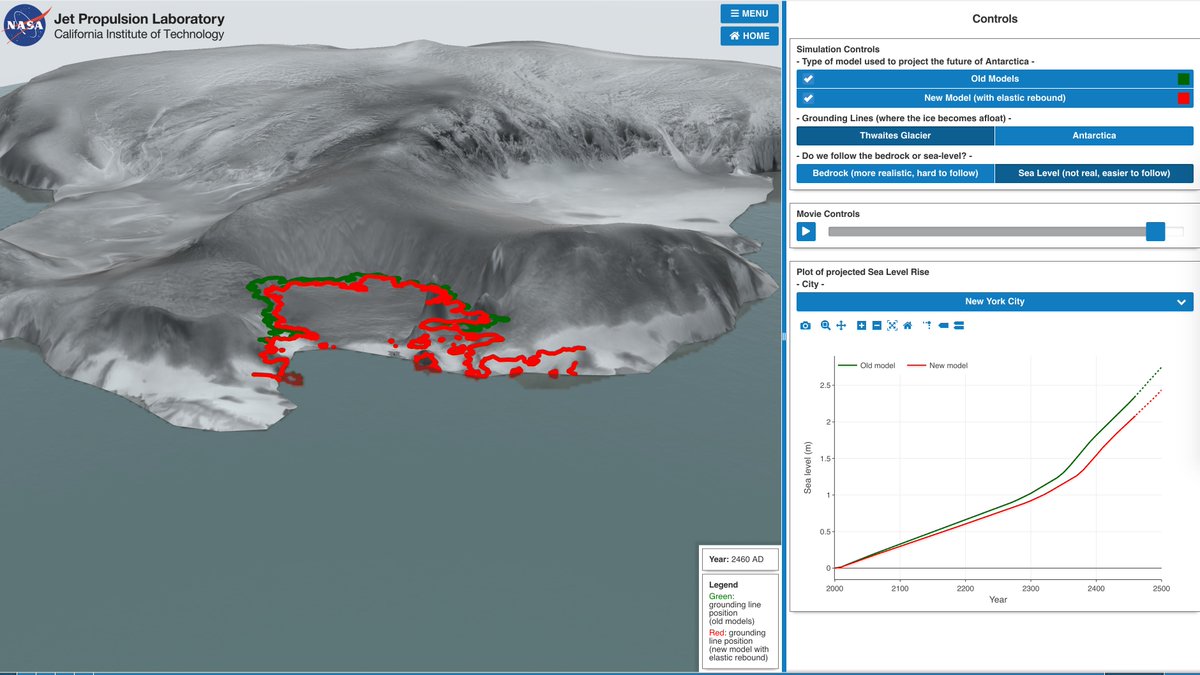The image size is (1200, 675).
Task: Show closest data on hover icon
Action: point(943,326)
